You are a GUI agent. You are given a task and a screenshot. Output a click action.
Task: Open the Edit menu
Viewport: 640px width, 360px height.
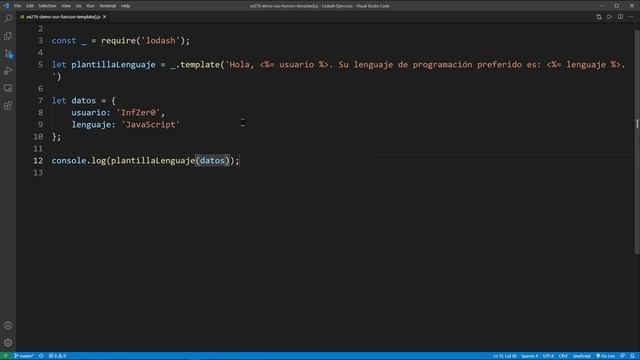pyautogui.click(x=30, y=6)
